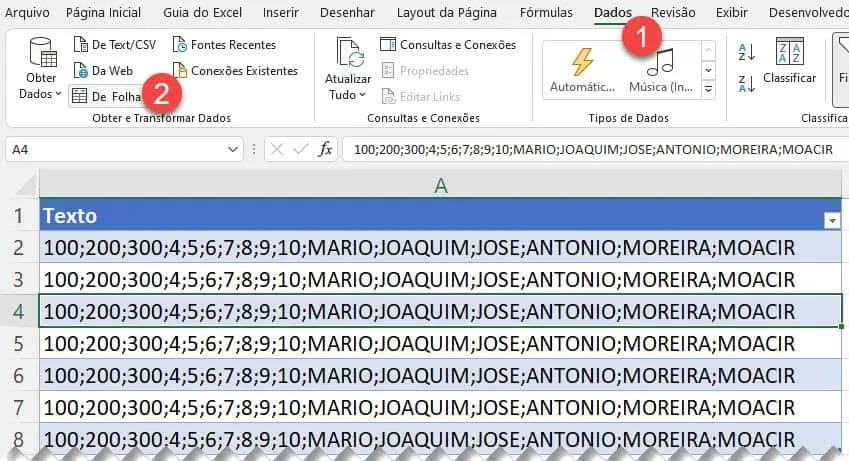This screenshot has height=461, width=849.
Task: Open Fontes Recentes
Action: (x=224, y=45)
